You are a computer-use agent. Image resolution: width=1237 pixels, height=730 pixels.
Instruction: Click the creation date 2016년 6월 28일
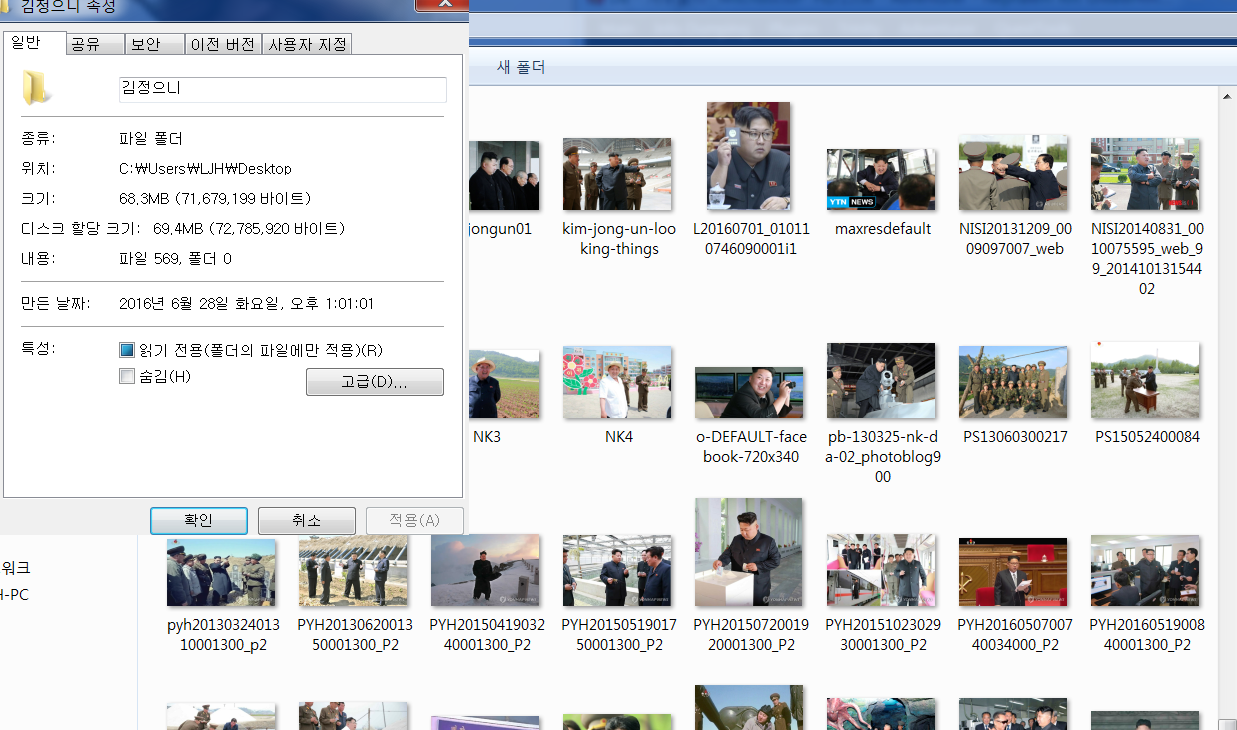tap(246, 303)
